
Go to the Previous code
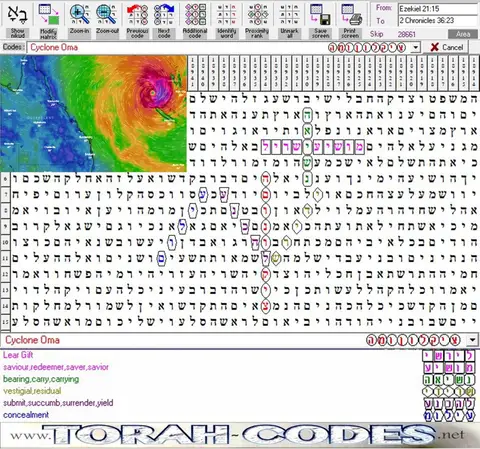tap(137, 15)
